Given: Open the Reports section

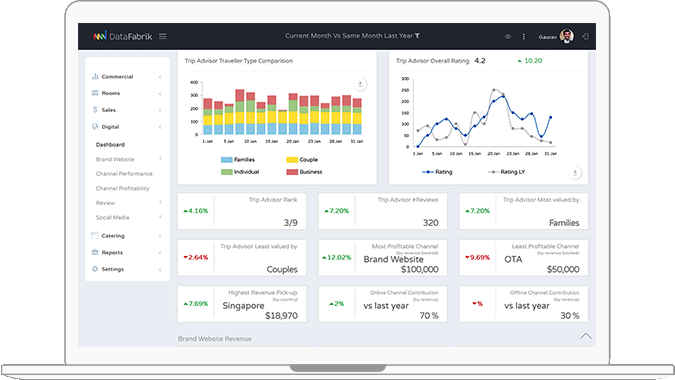Looking at the screenshot, I should pos(127,252).
